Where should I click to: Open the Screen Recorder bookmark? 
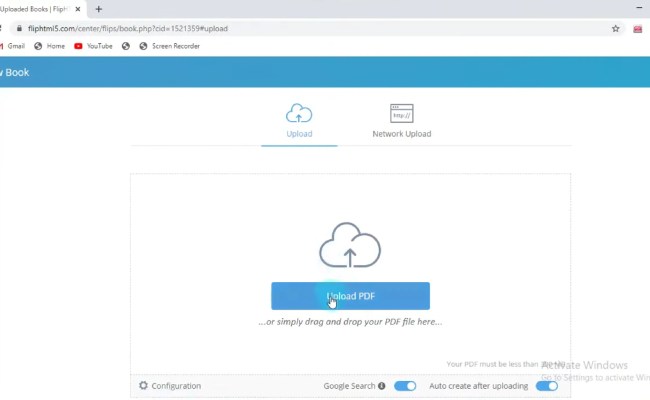click(x=170, y=46)
